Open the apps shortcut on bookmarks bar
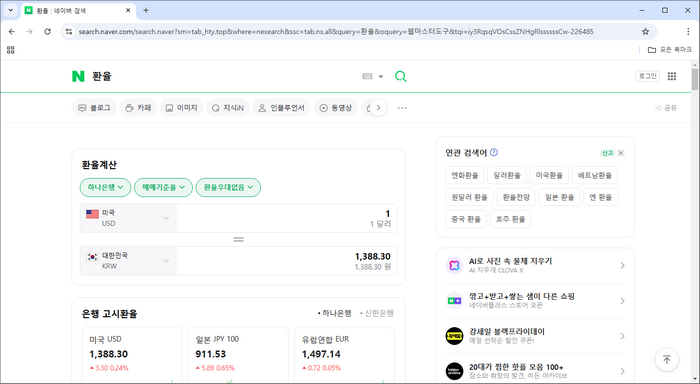This screenshot has height=384, width=700. click(11, 50)
